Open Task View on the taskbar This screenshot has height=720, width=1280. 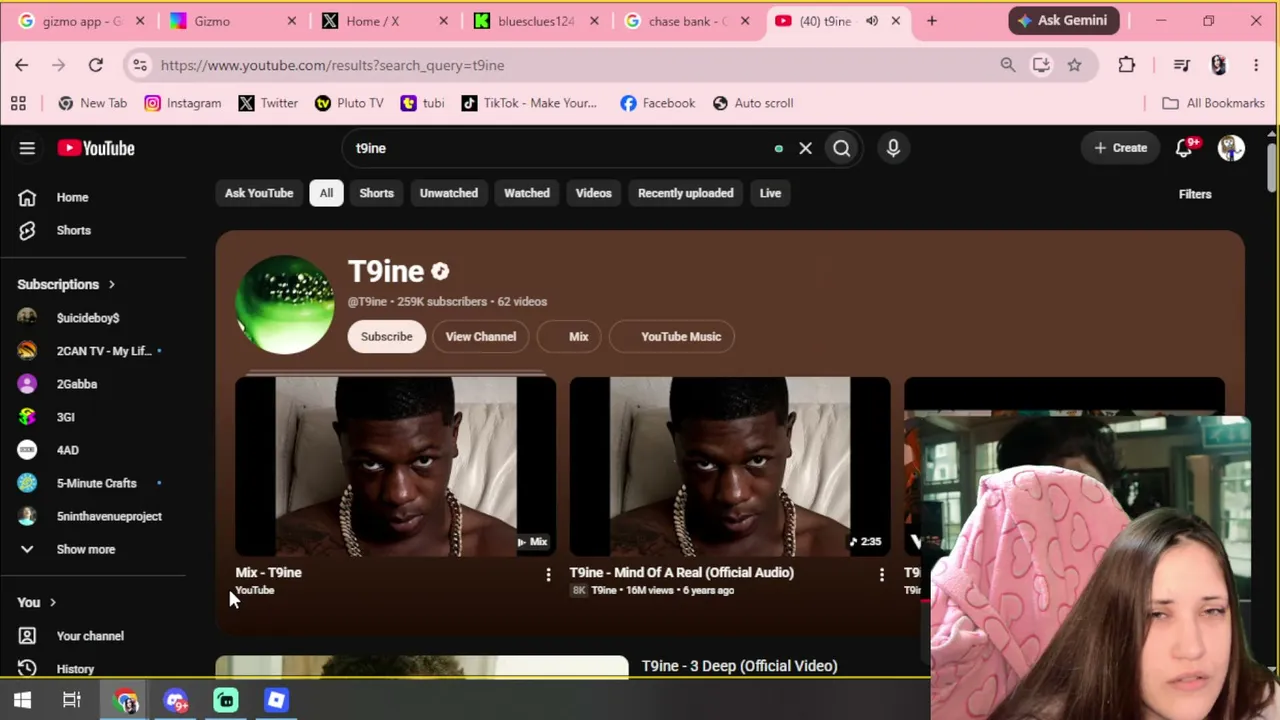tap(71, 700)
